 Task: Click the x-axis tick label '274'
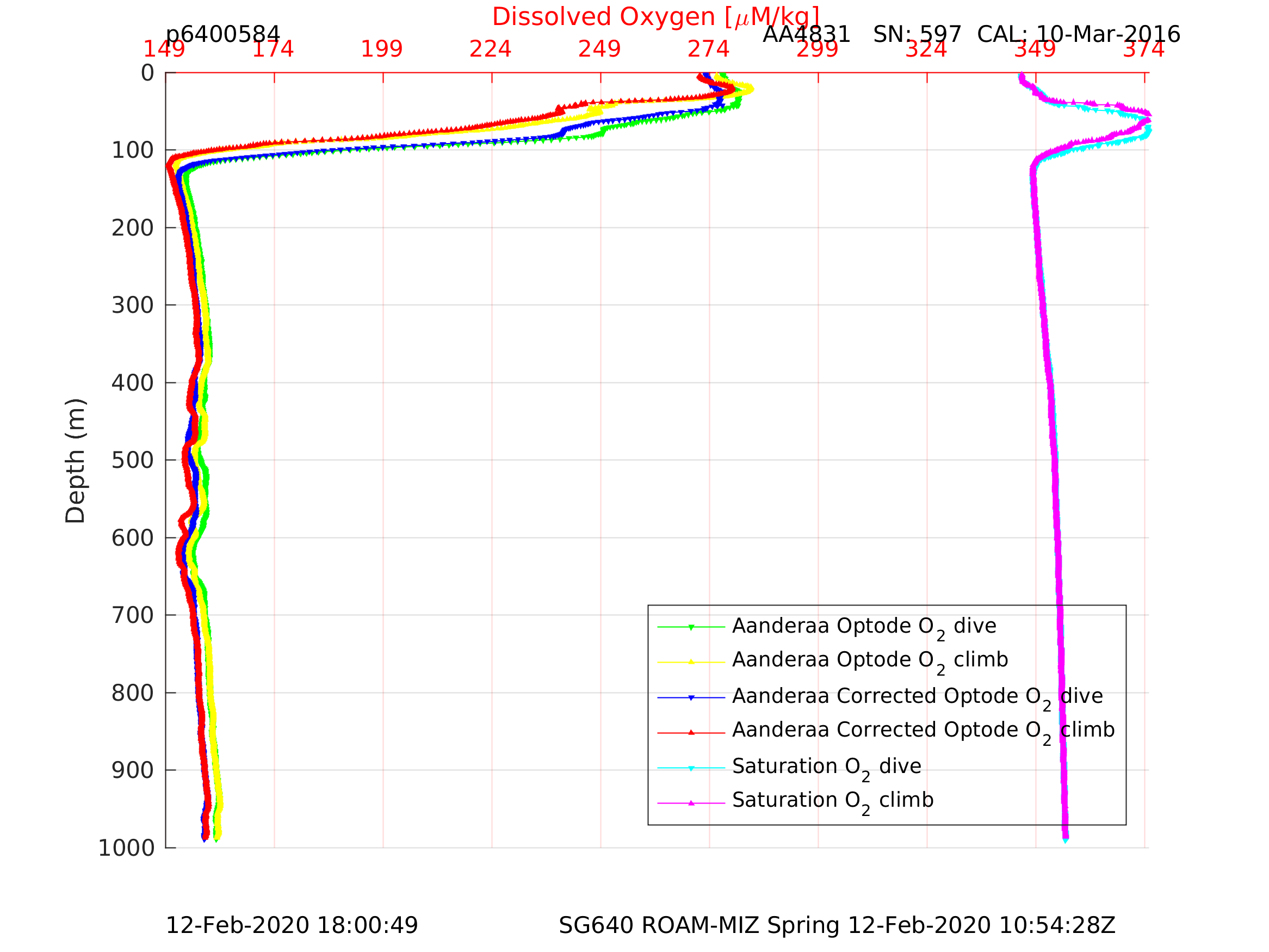tap(709, 50)
